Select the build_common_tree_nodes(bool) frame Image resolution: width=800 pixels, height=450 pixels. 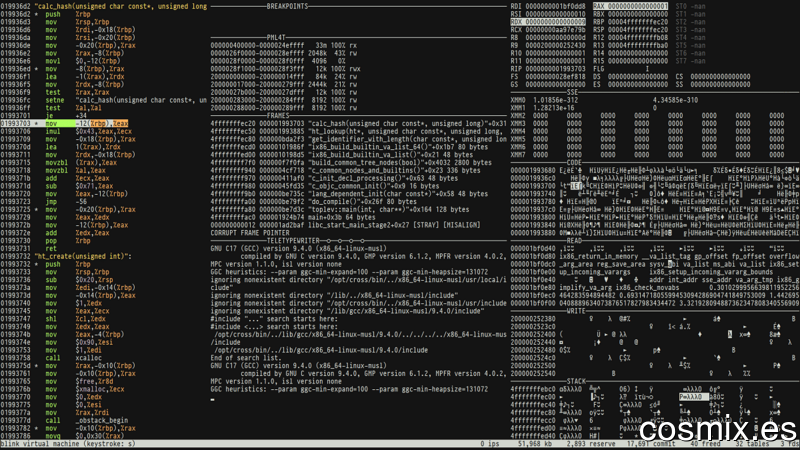pos(351,162)
